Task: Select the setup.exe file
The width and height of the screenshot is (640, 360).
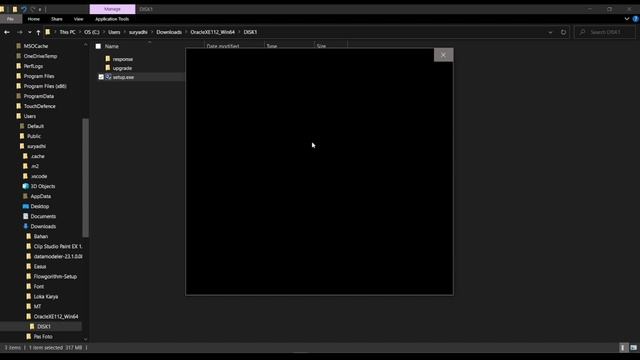Action: (123, 77)
